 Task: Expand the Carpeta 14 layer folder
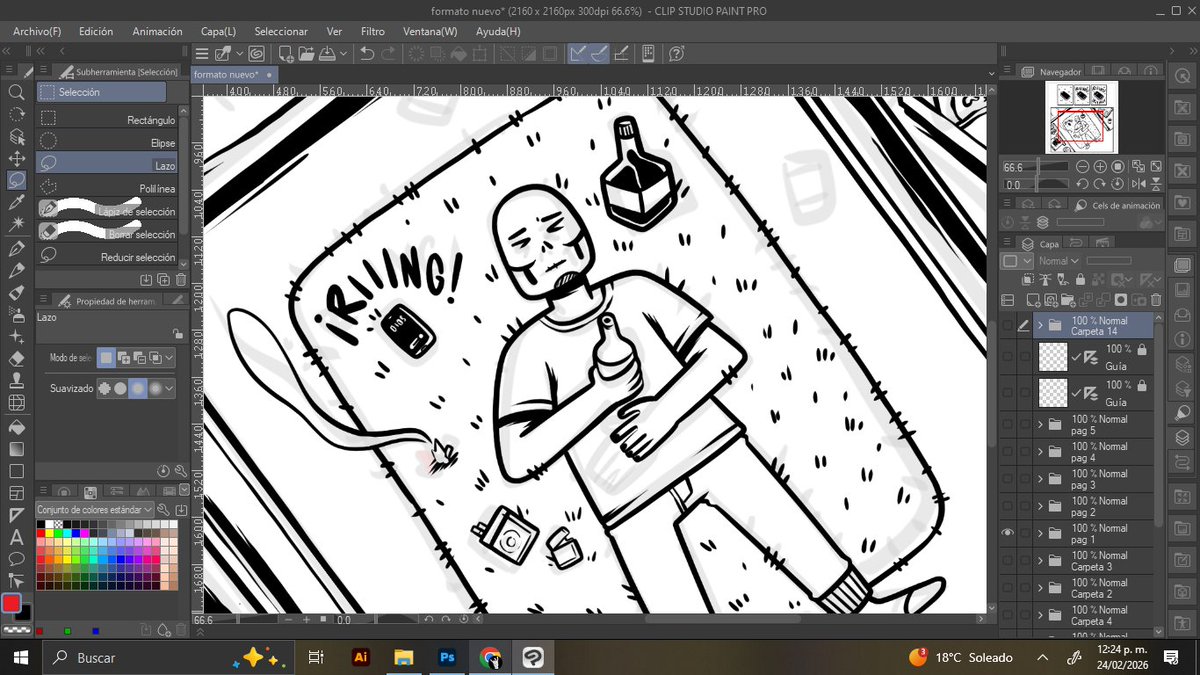tap(1041, 325)
